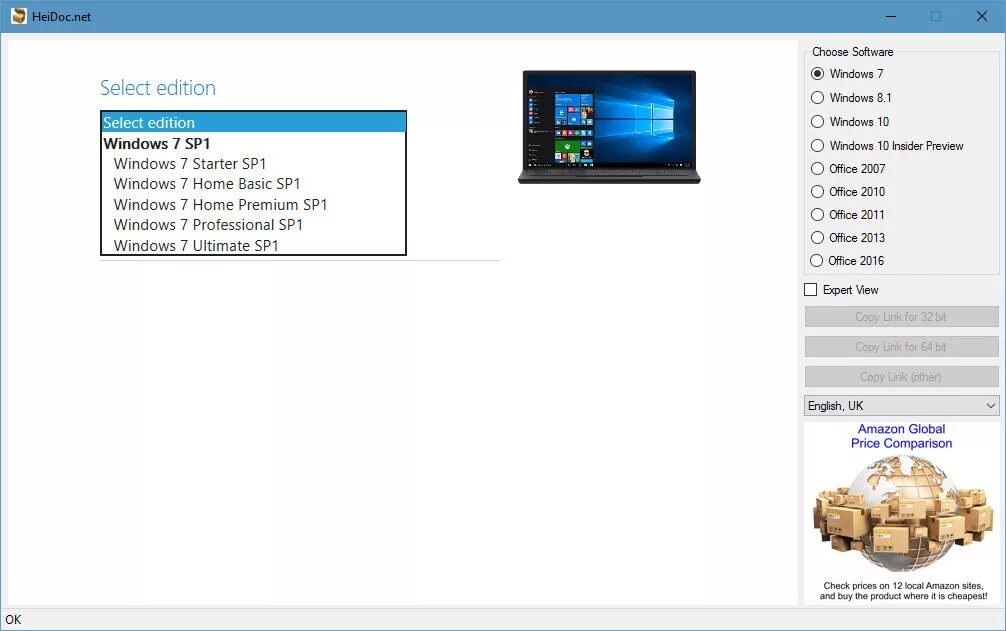This screenshot has height=631, width=1006.
Task: Click the Copy Link (other) button
Action: (x=901, y=377)
